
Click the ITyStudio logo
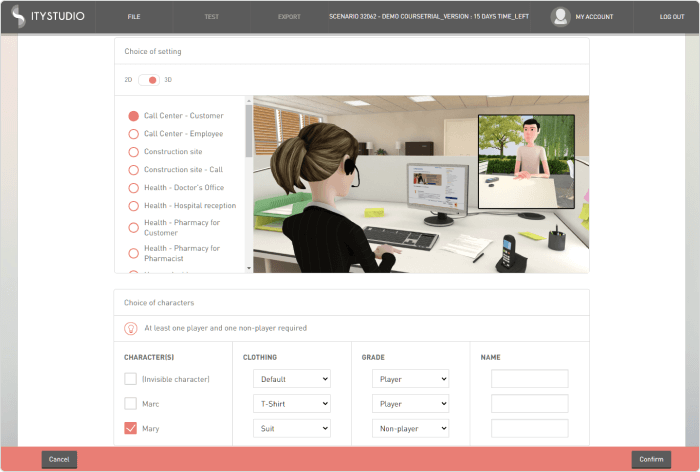(48, 17)
